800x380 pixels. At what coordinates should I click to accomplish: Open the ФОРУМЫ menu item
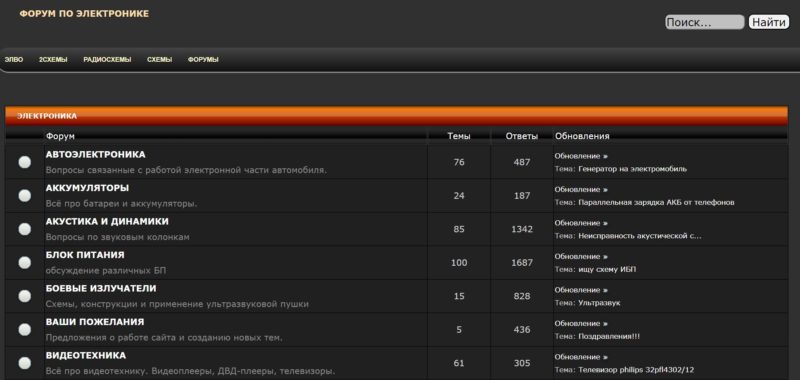pyautogui.click(x=203, y=60)
